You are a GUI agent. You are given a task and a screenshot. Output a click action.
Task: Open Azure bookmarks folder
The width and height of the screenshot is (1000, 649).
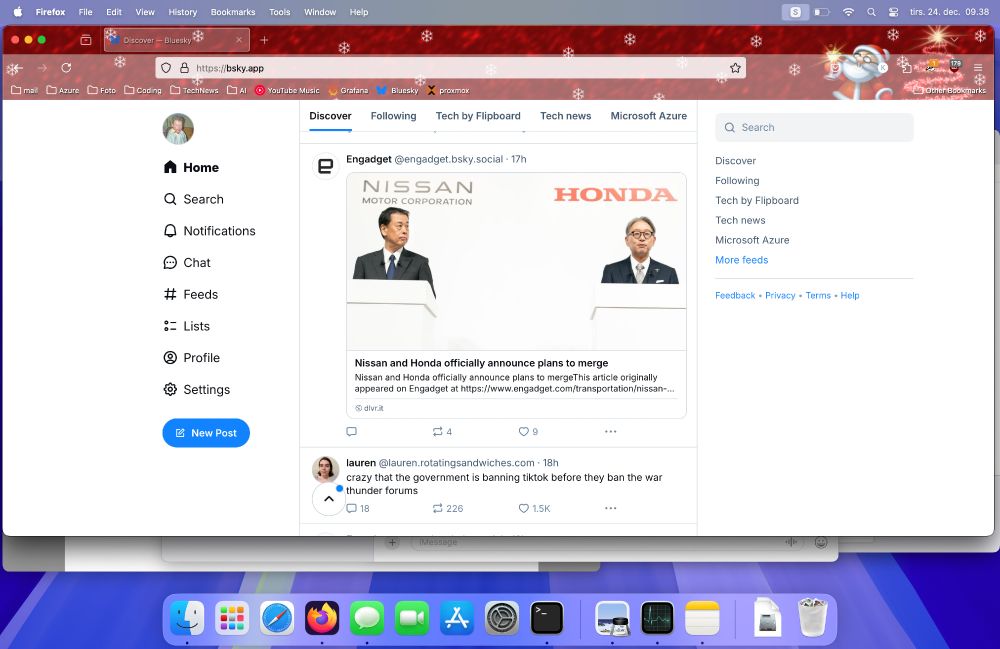pyautogui.click(x=63, y=91)
